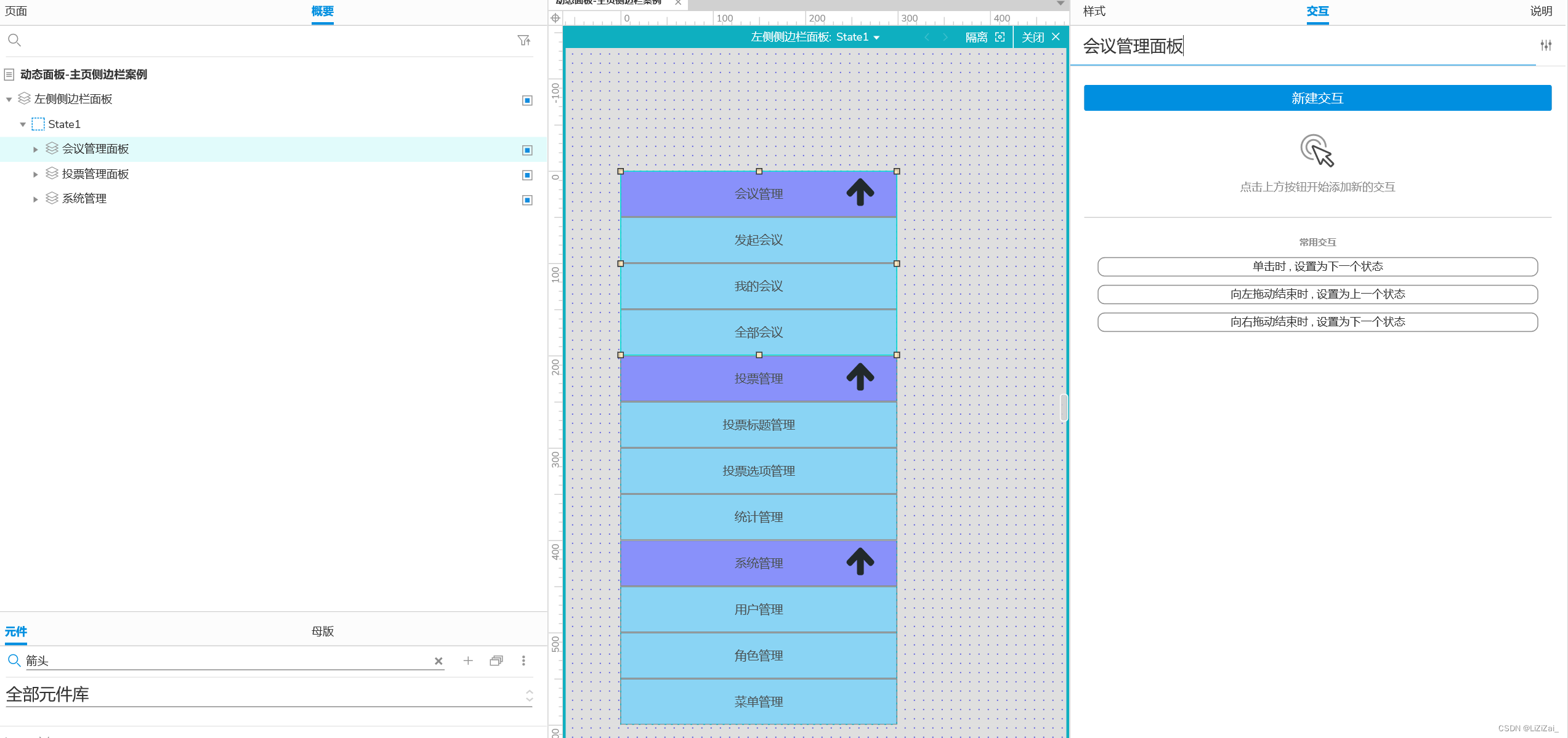Screen dimensions: 1568x738
Task: Toggle the view marker of 投票管理面板
Action: pyautogui.click(x=527, y=175)
